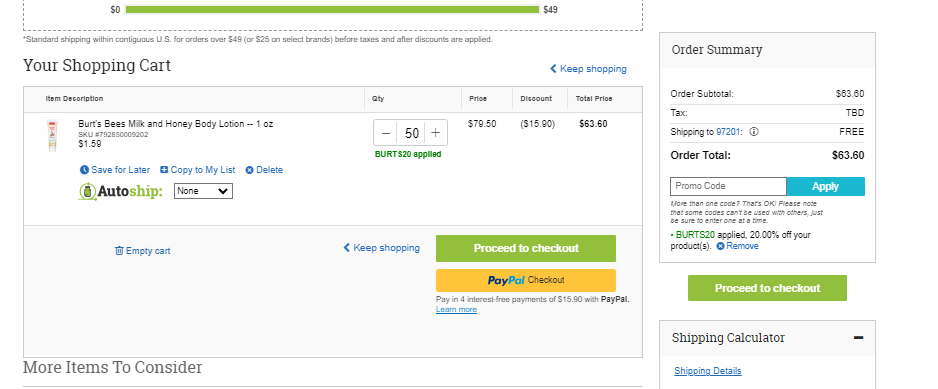Click the top Keep shopping chevron link
938x389 pixels.
point(589,69)
